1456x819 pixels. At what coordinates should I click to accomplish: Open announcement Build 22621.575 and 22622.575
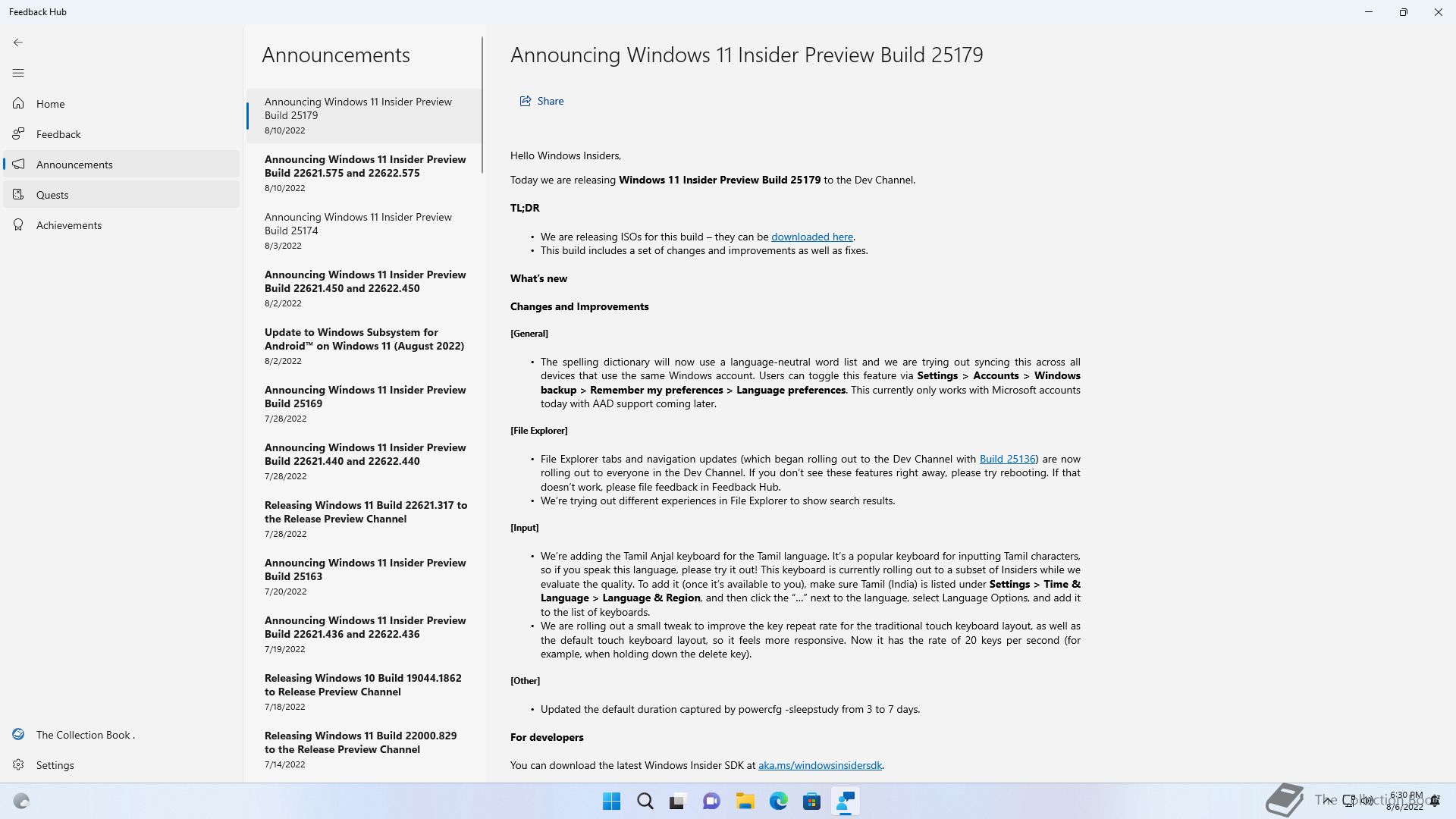coord(364,173)
